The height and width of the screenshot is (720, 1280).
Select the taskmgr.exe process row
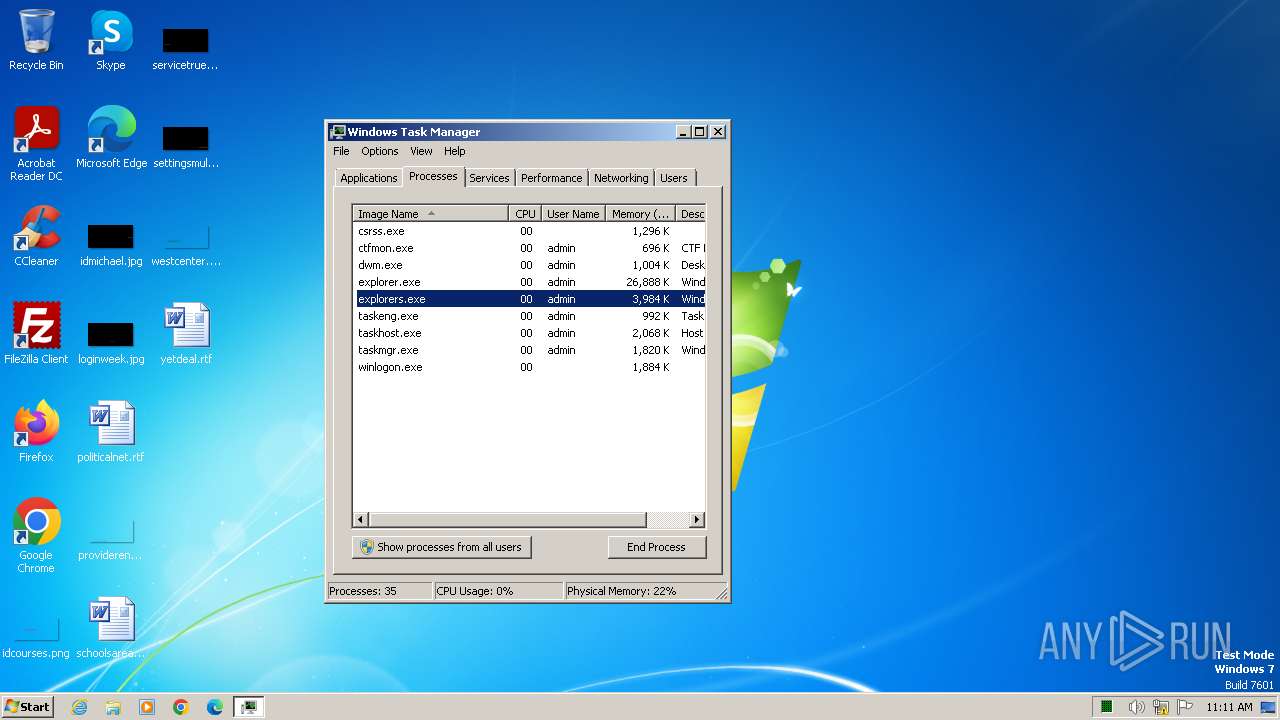(529, 350)
